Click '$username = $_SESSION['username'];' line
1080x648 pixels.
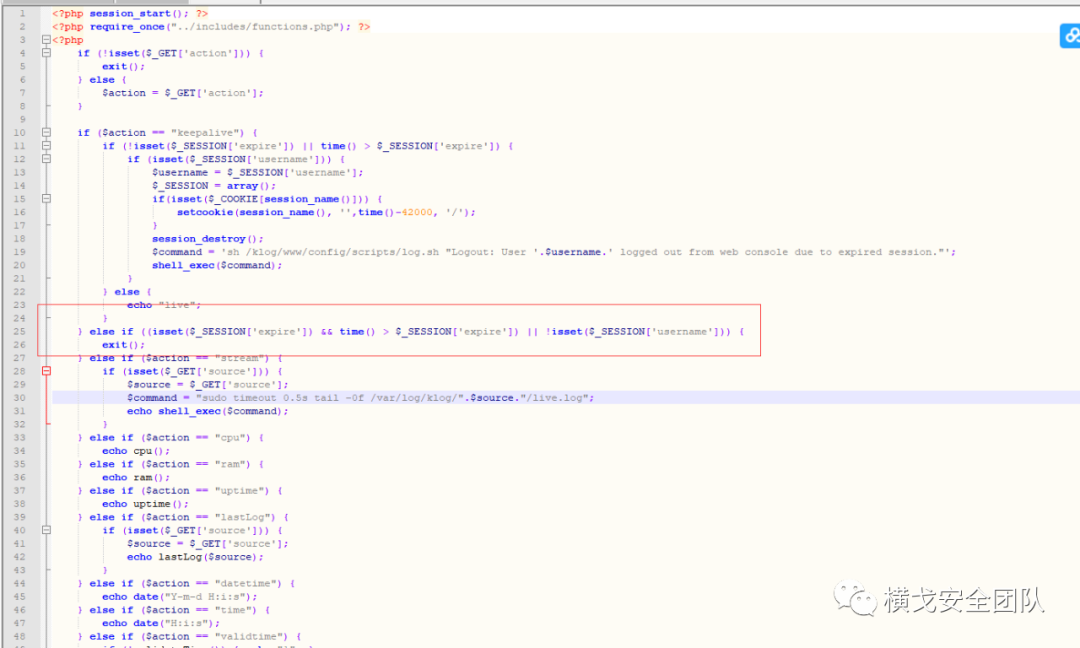pos(258,172)
